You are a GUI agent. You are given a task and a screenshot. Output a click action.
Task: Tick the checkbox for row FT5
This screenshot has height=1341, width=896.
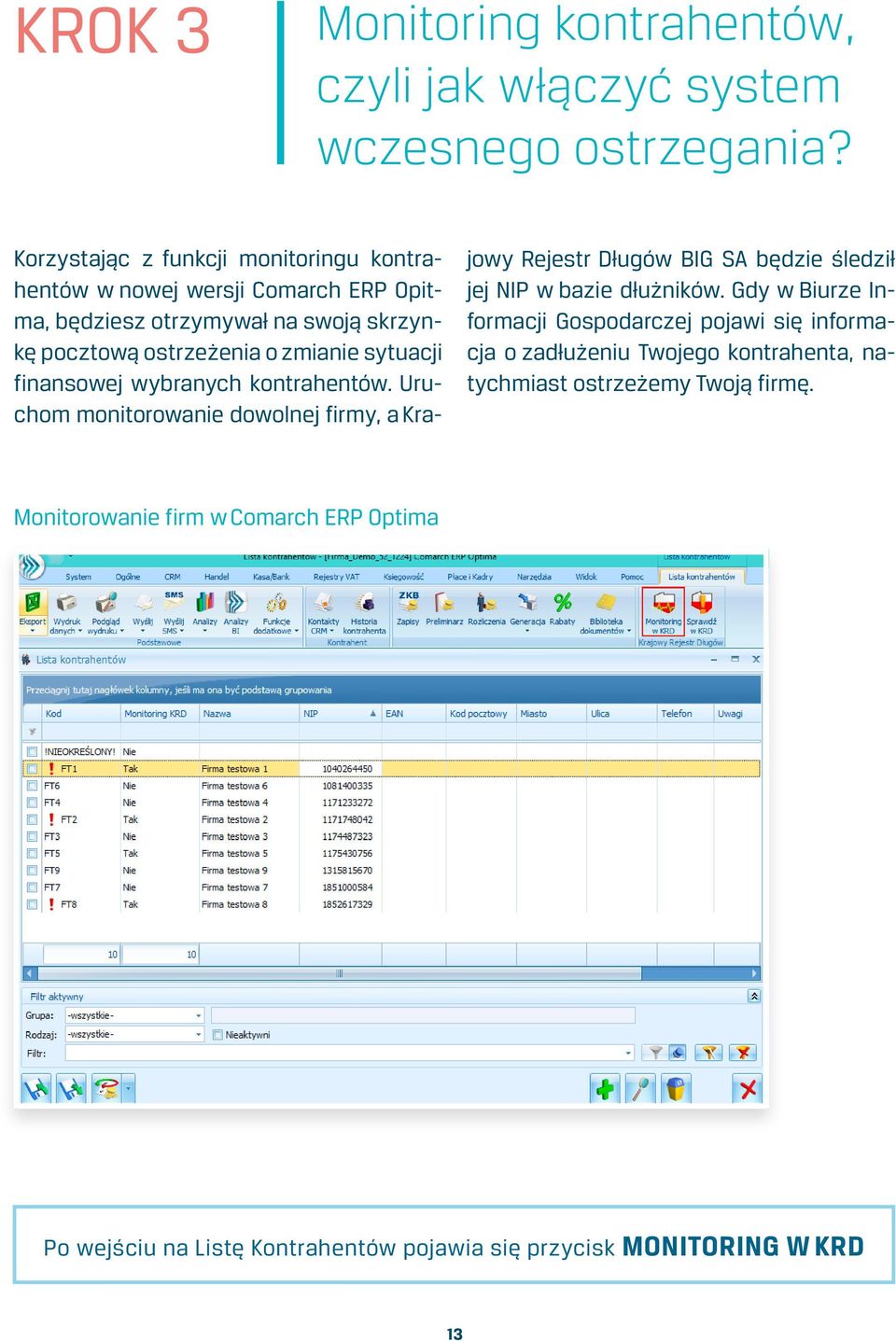coord(32,853)
